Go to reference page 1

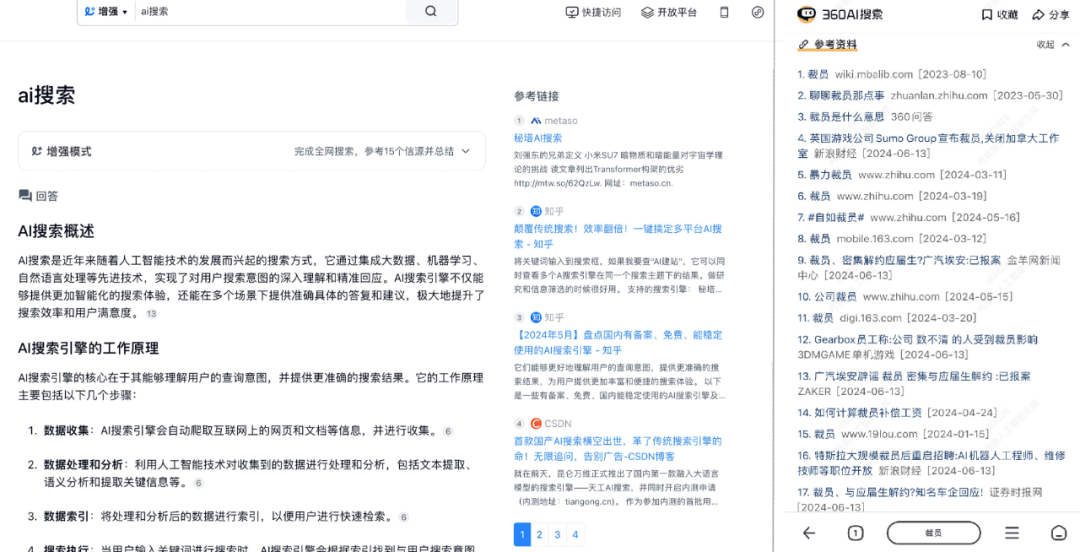522,534
